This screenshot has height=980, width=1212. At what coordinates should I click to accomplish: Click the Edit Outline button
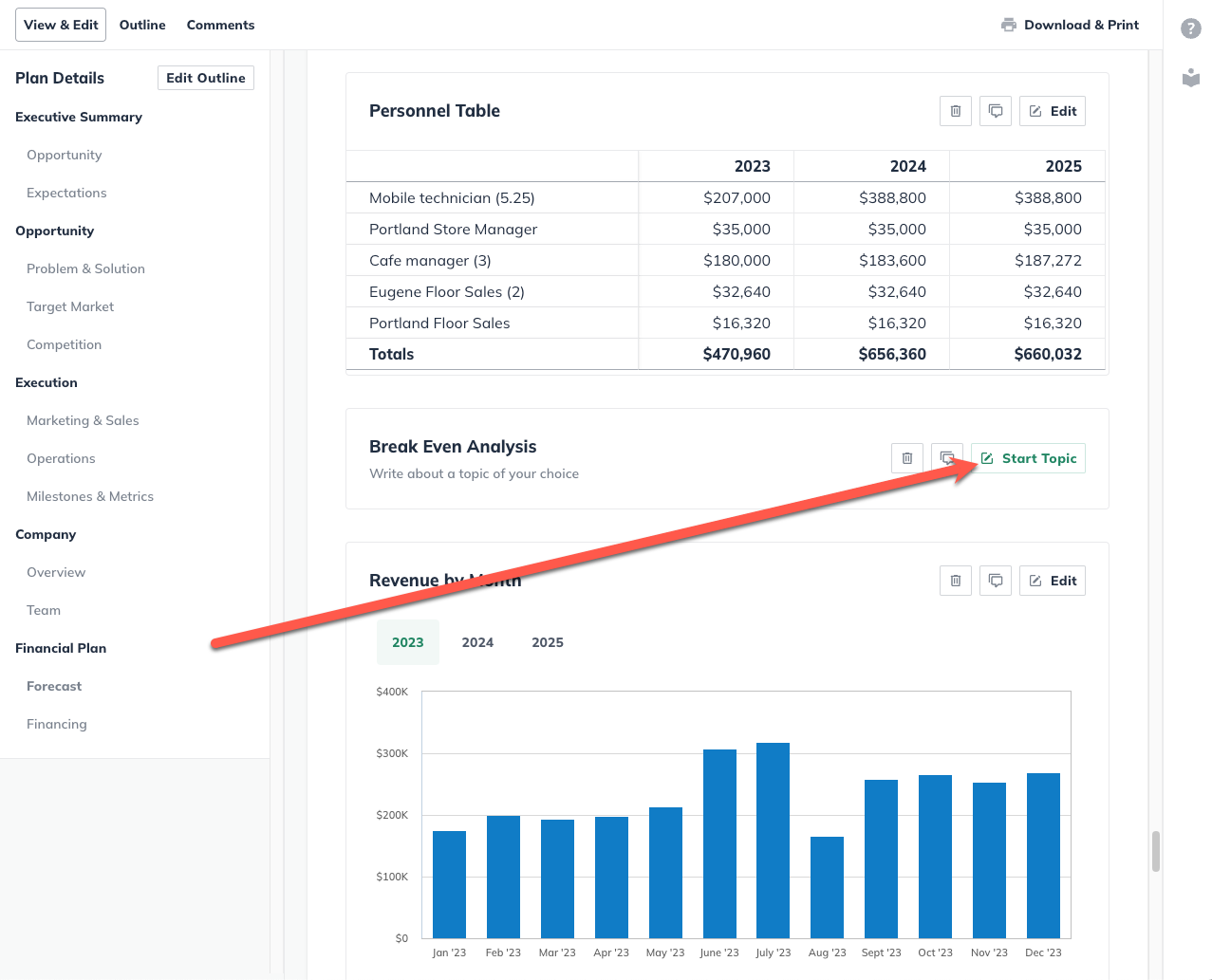(206, 78)
